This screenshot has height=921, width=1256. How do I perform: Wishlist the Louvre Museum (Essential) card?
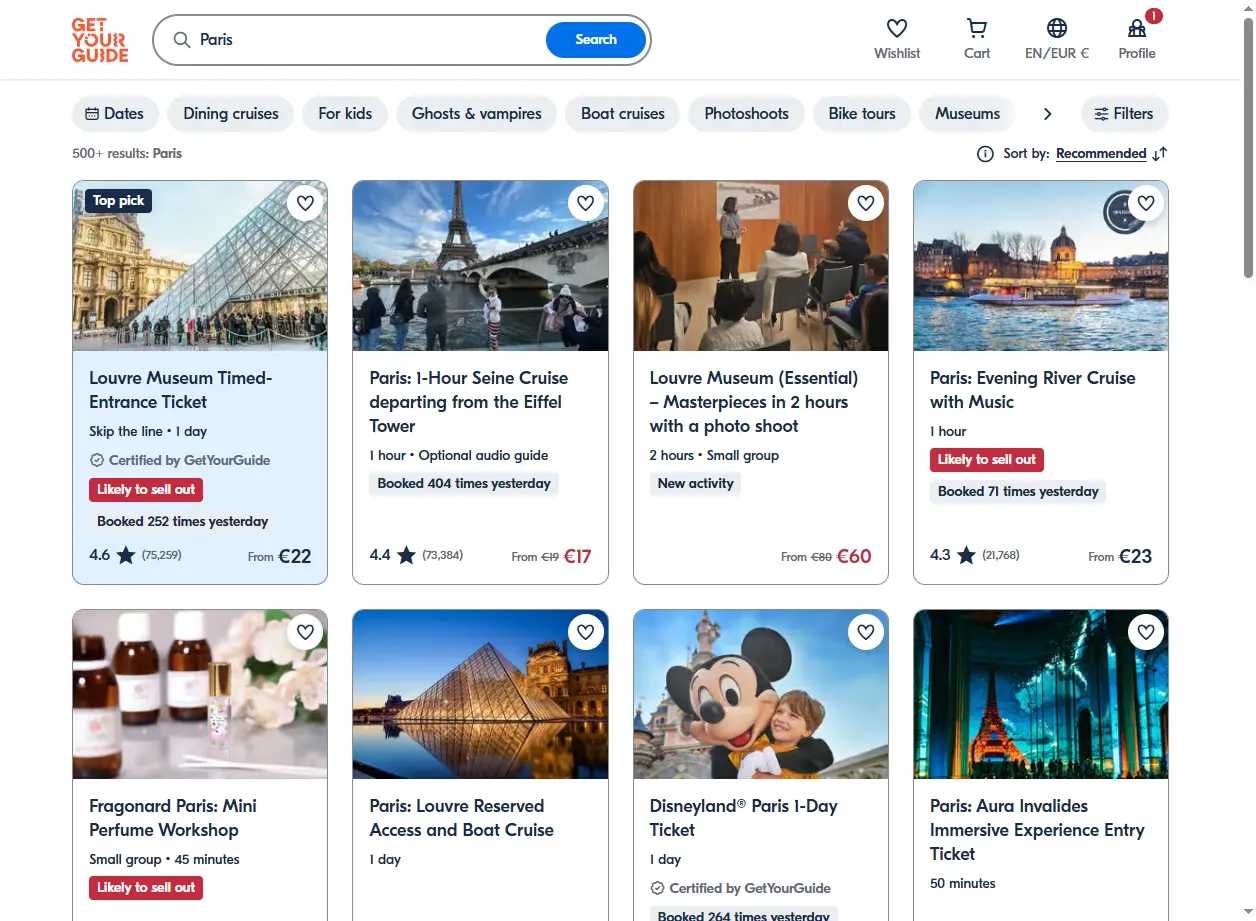point(866,203)
